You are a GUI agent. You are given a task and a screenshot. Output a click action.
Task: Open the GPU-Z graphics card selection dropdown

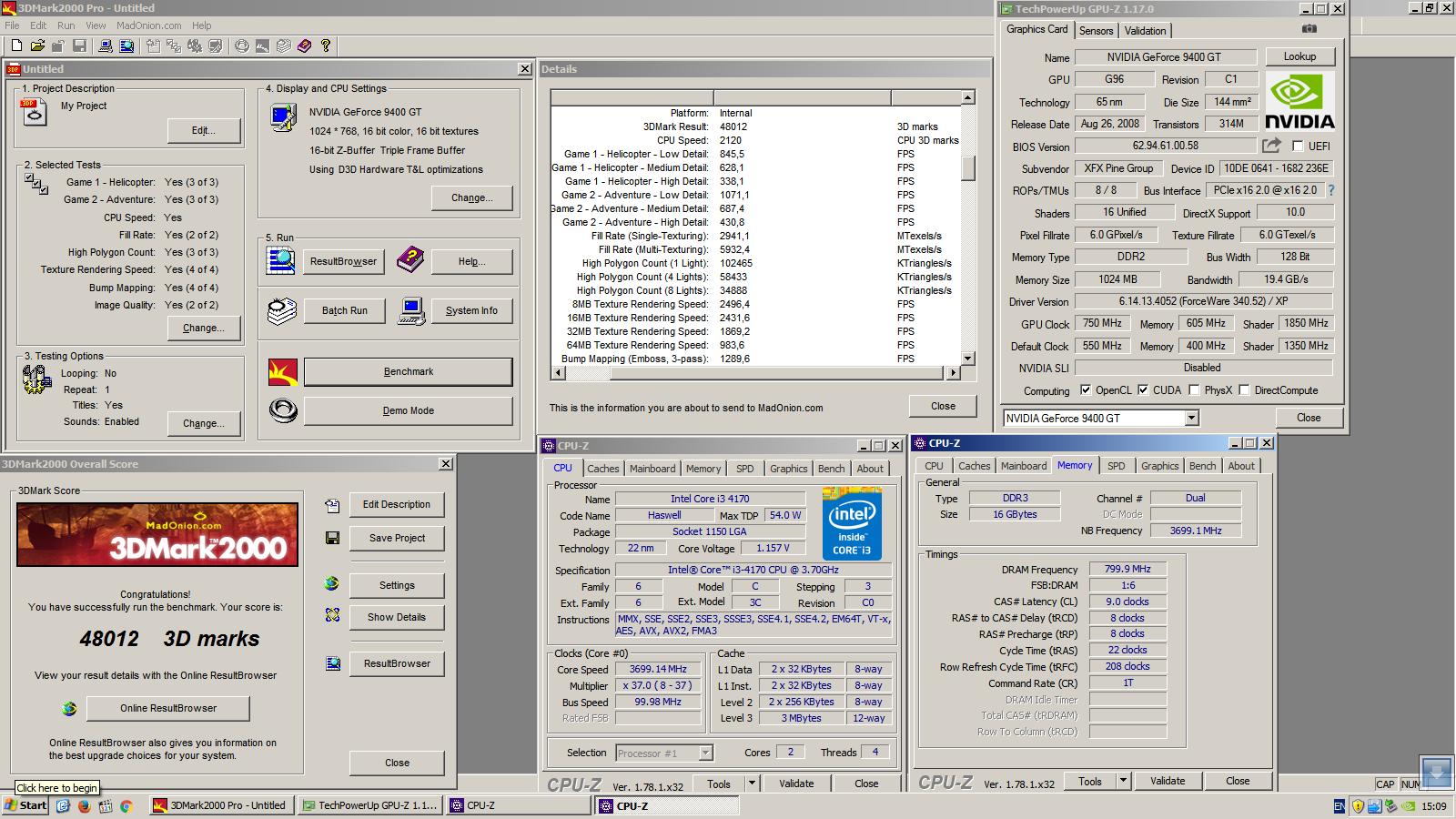[1191, 418]
